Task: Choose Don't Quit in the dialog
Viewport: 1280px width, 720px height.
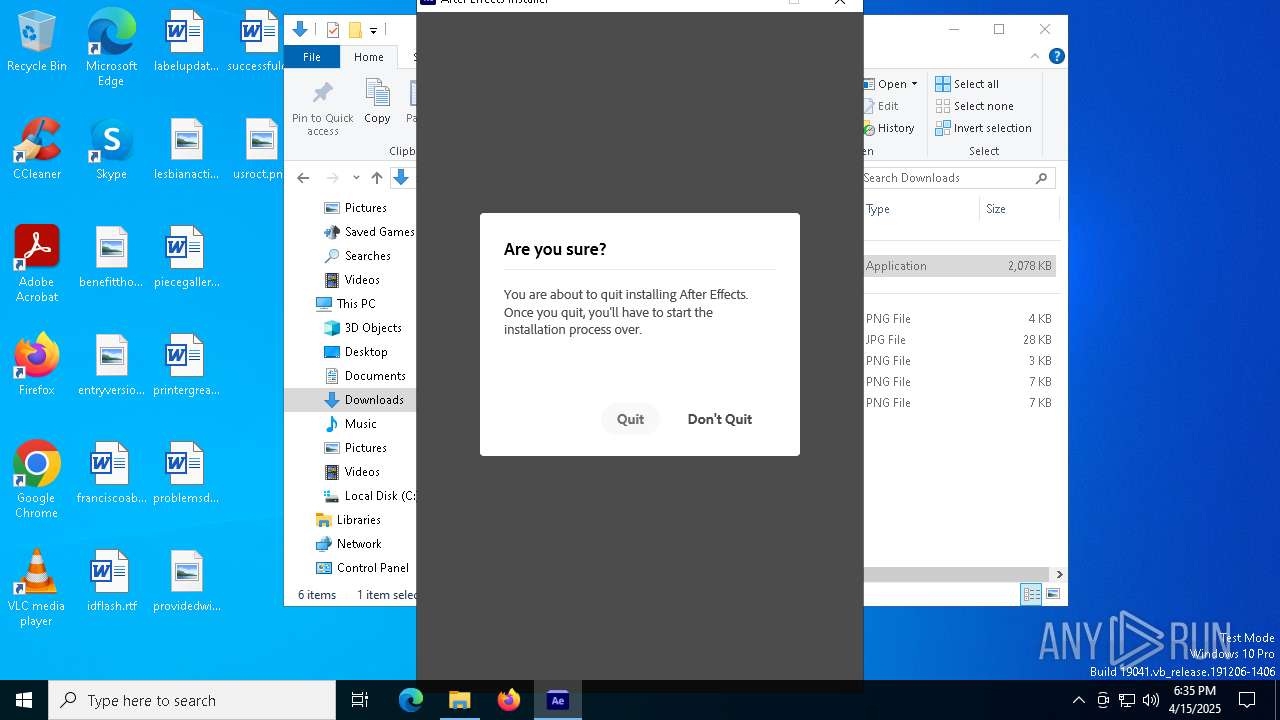Action: [x=719, y=419]
